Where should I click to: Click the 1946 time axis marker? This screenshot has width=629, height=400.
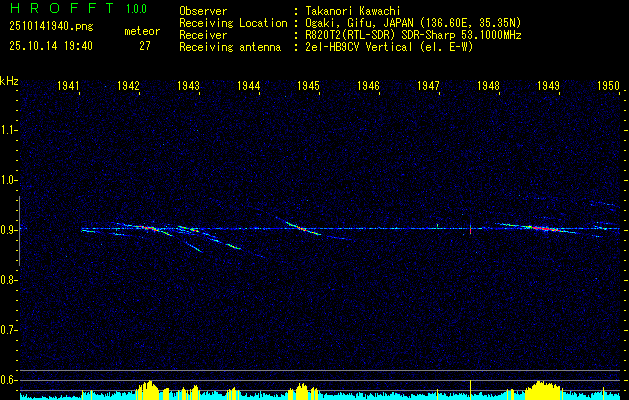click(x=368, y=85)
